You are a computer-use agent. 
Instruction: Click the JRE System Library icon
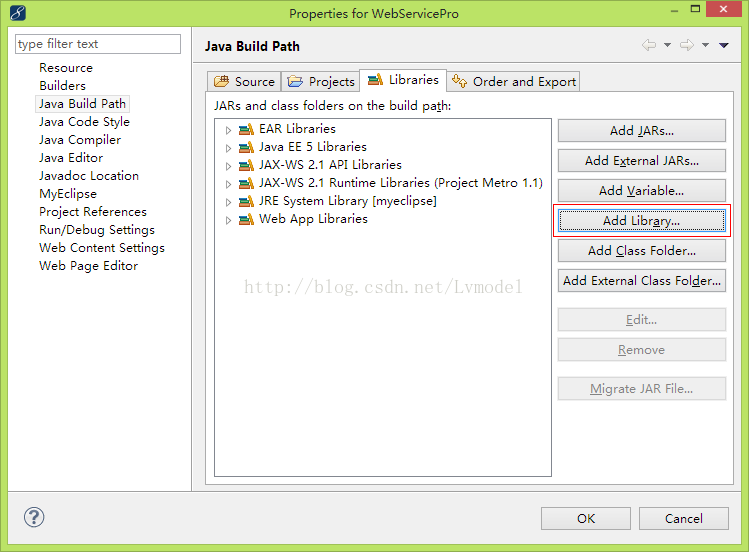pyautogui.click(x=246, y=201)
